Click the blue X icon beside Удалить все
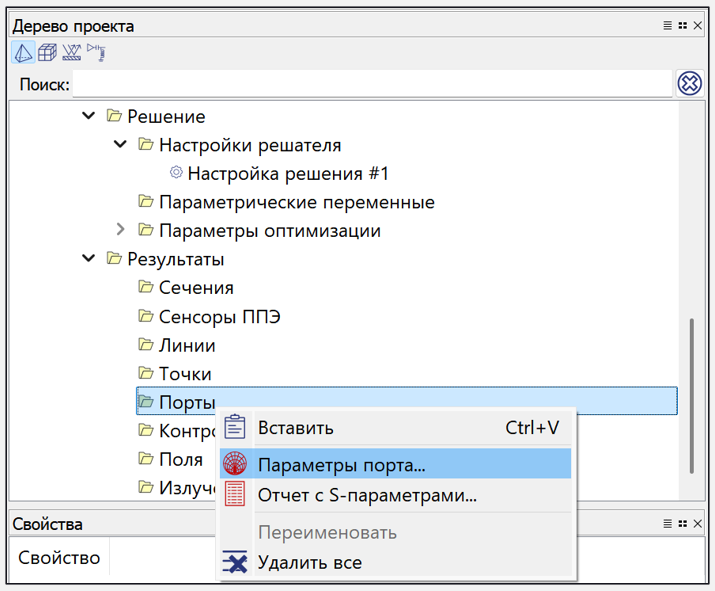Image resolution: width=715 pixels, height=591 pixels. (x=235, y=562)
